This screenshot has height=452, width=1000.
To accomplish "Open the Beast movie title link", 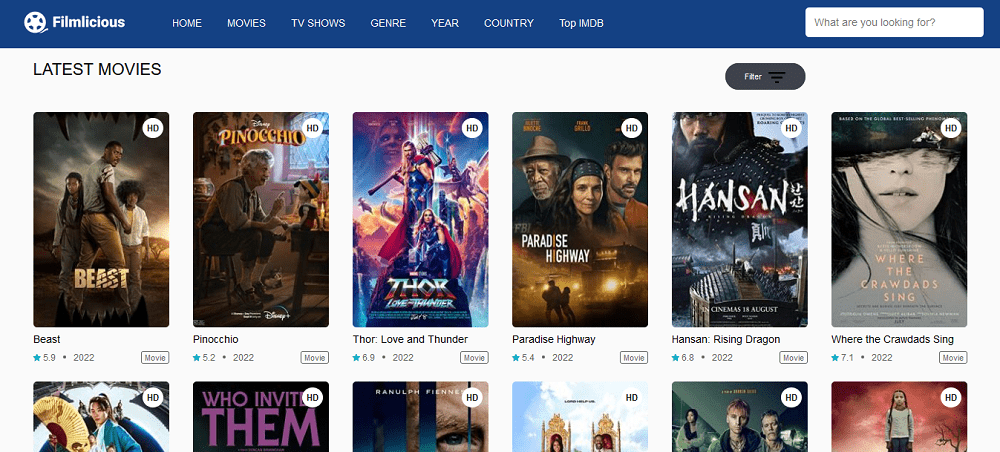I will click(x=47, y=339).
